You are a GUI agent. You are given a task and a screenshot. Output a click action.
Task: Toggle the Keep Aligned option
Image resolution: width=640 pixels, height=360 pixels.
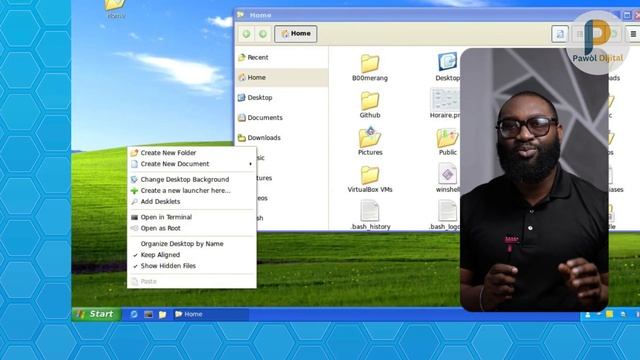click(x=191, y=255)
